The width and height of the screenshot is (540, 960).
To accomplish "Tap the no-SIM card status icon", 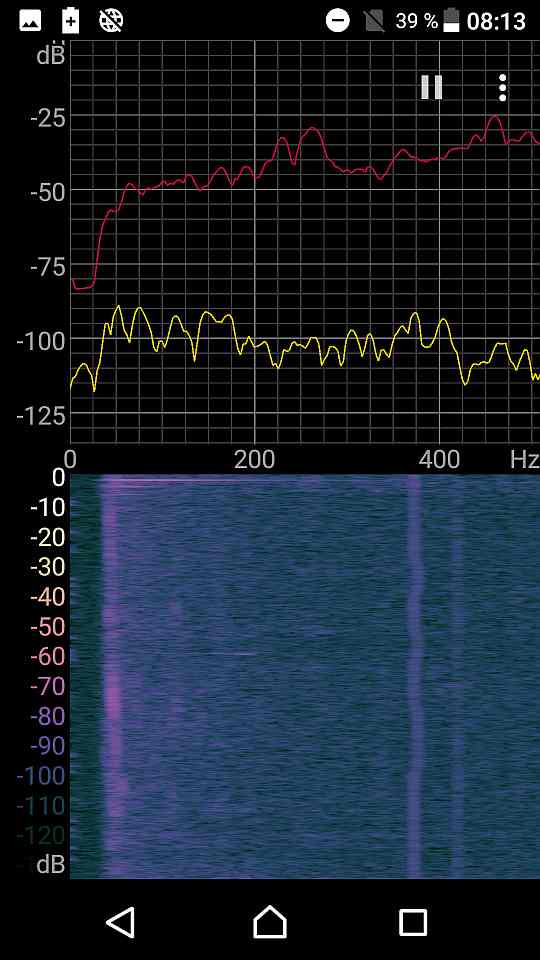I will [x=373, y=21].
